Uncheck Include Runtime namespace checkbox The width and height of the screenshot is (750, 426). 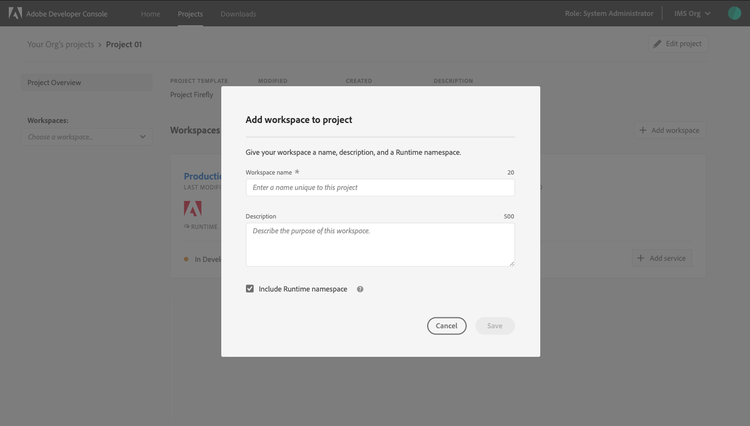point(250,289)
